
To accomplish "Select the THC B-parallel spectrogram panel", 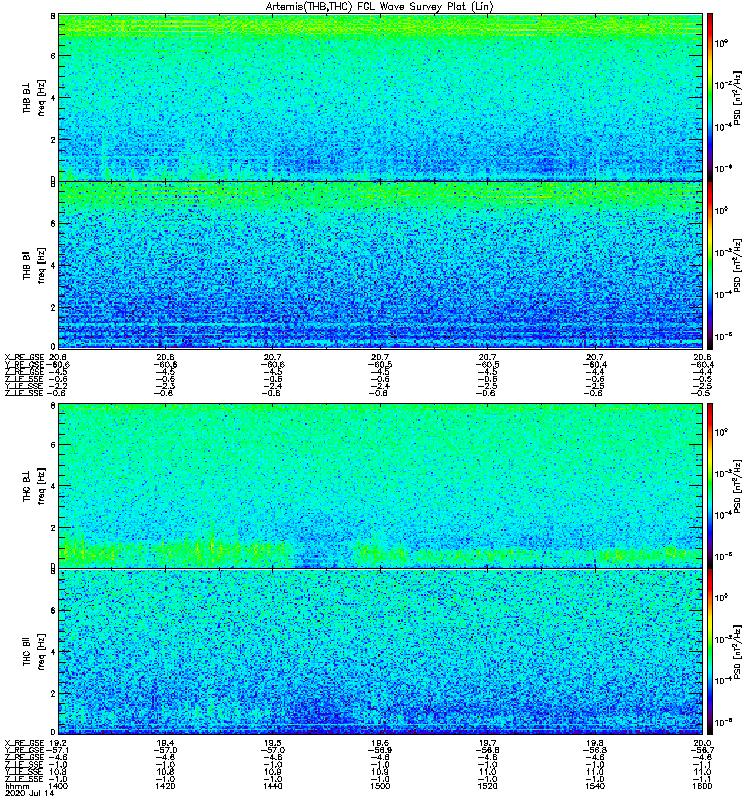I will tap(380, 652).
